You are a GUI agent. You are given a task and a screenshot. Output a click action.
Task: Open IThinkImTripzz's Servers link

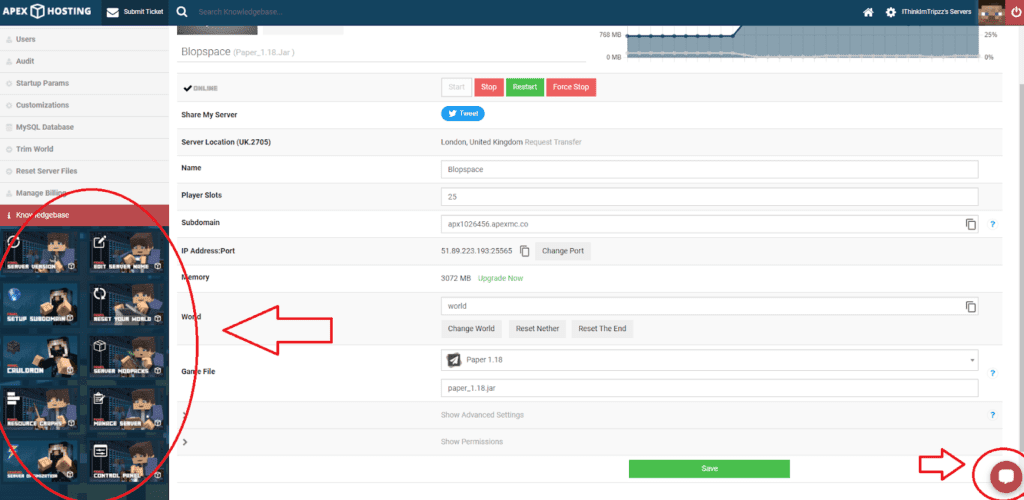tap(936, 12)
